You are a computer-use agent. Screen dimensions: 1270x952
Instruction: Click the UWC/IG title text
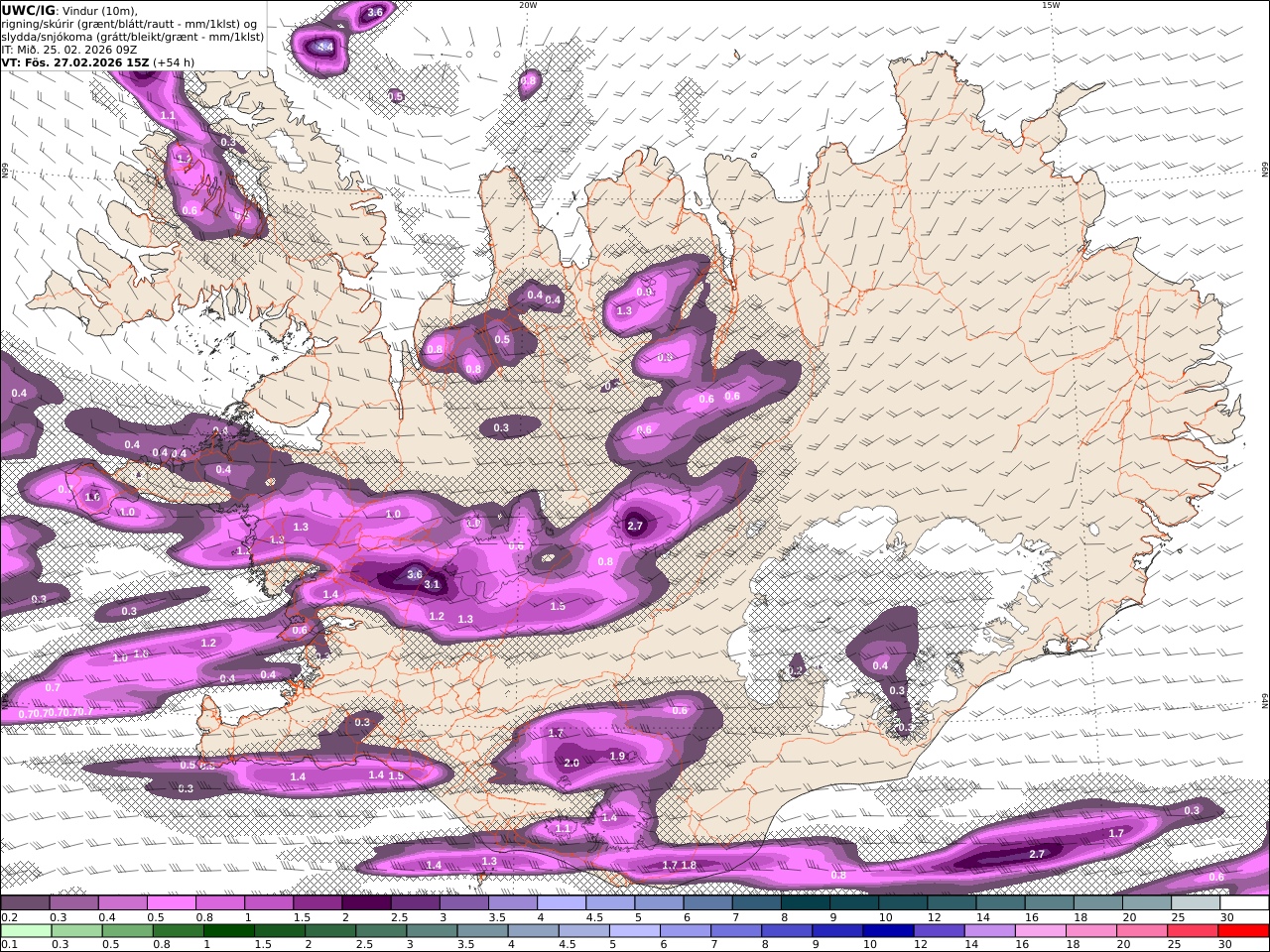tap(29, 10)
